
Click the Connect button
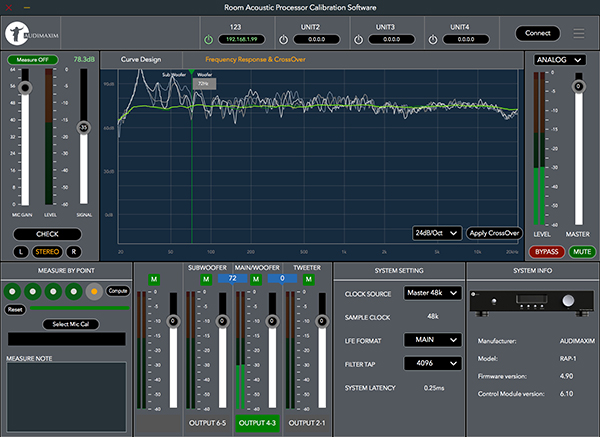pyautogui.click(x=538, y=33)
